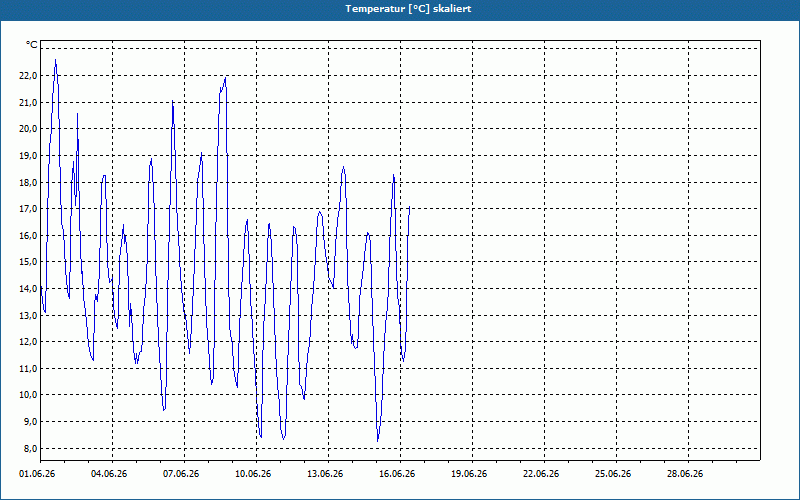
Task: Click the 15,0 y-axis label
Action: pos(28,262)
